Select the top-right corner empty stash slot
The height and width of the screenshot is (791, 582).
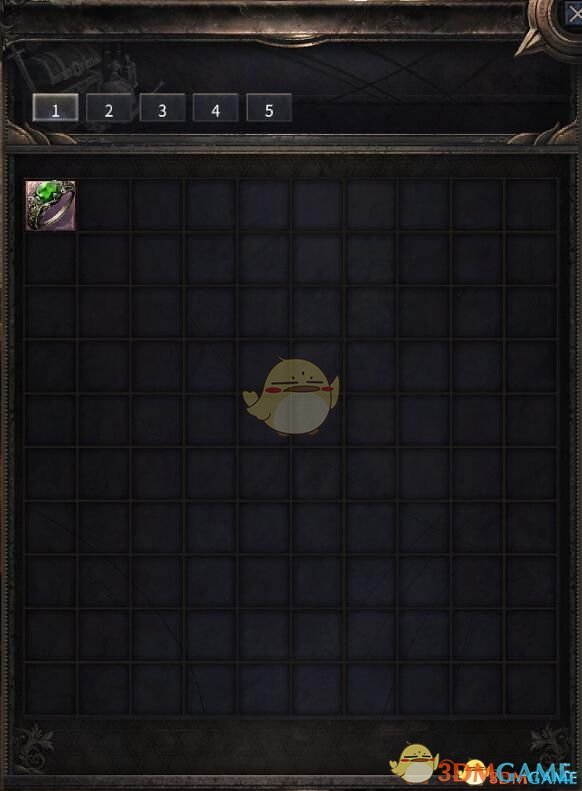point(531,205)
